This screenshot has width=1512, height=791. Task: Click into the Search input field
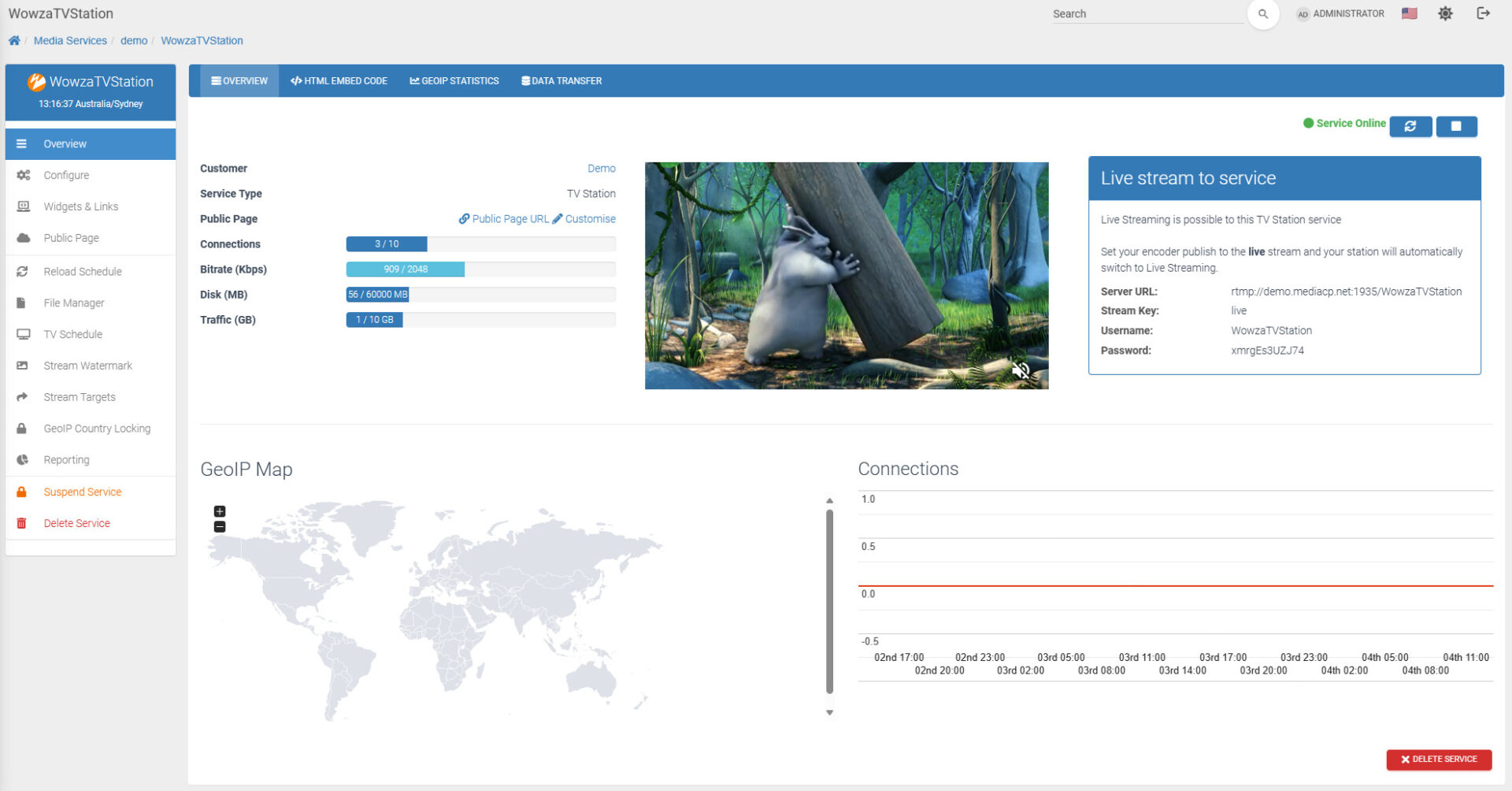tap(1147, 14)
